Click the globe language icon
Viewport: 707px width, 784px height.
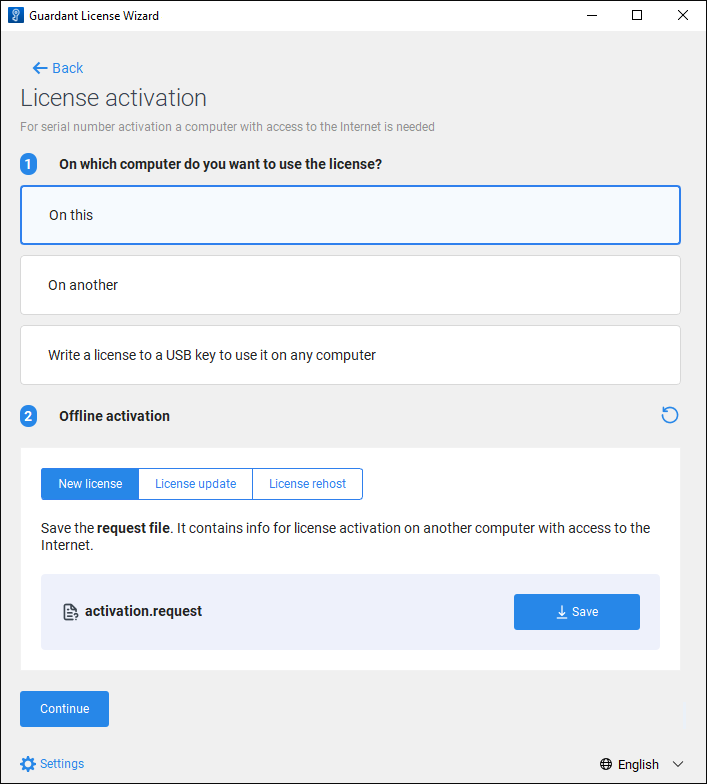click(606, 765)
